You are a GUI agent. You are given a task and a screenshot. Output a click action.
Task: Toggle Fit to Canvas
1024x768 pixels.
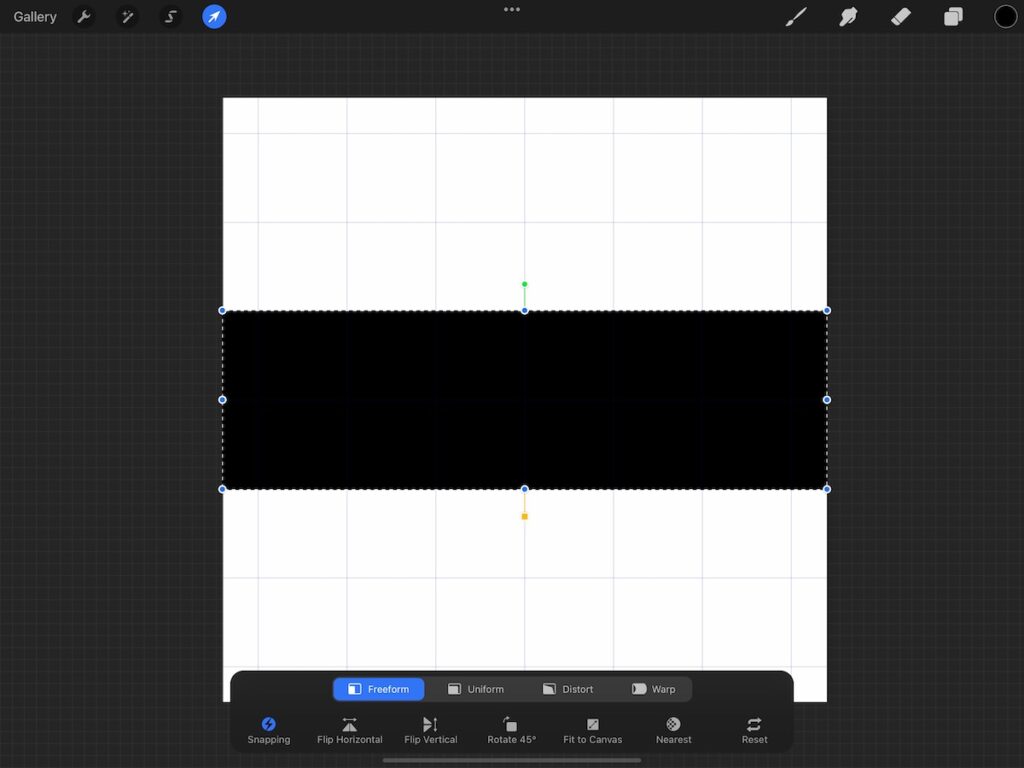point(591,729)
